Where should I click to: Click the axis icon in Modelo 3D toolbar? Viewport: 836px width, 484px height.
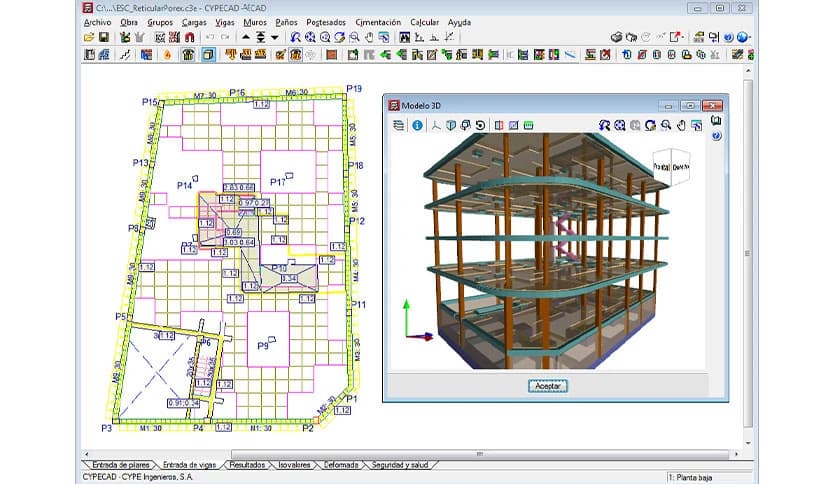(x=436, y=126)
